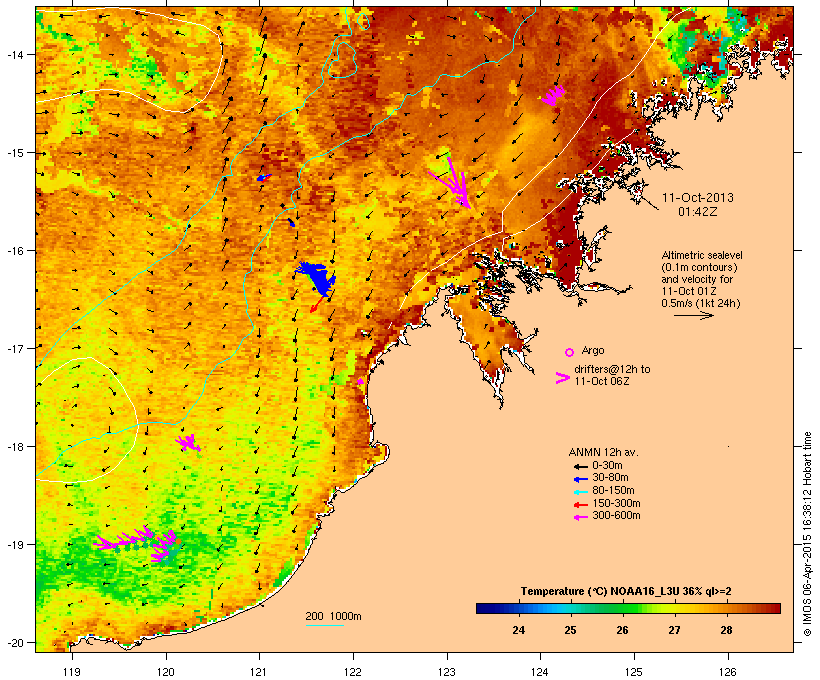This screenshot has height=680, width=820.
Task: Click the 300-600m legend text
Action: click(x=616, y=516)
